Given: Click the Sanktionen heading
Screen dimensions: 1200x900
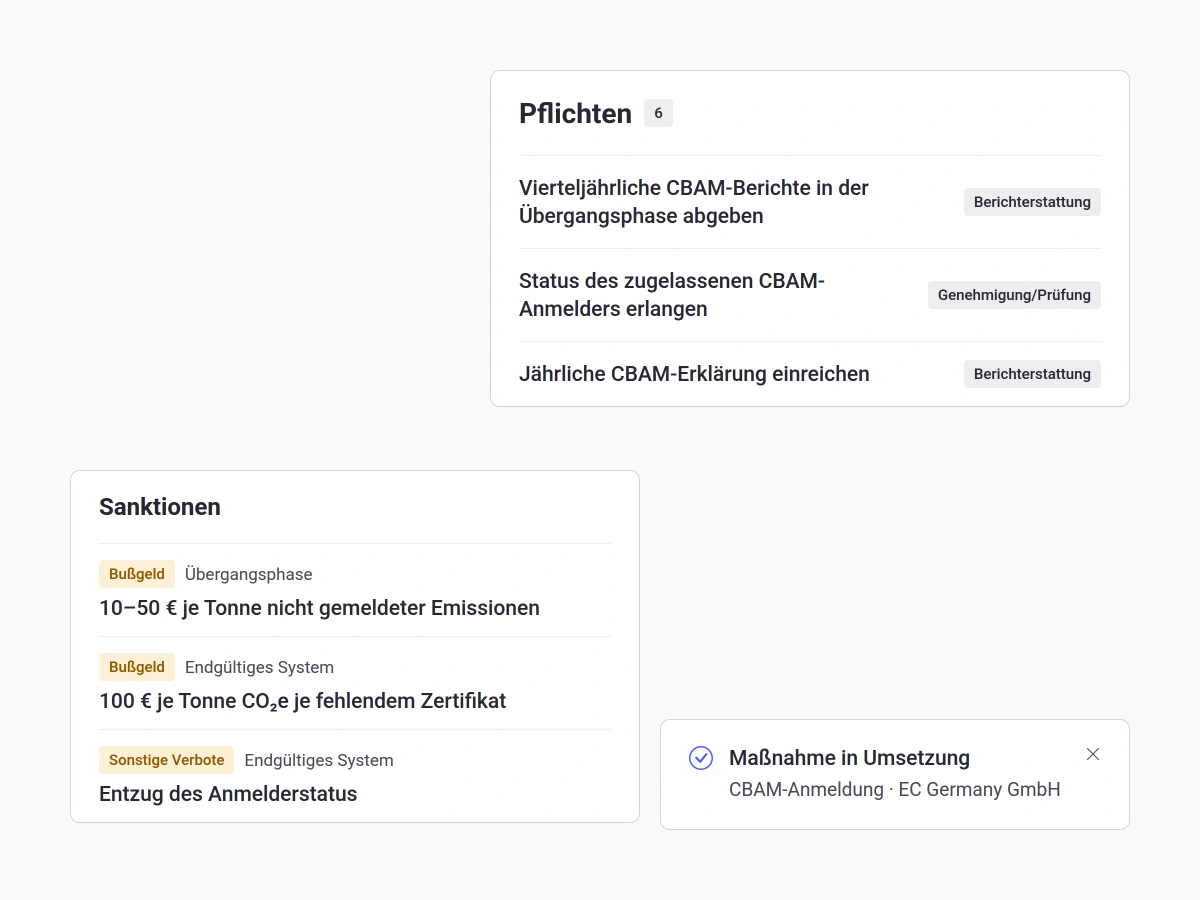Looking at the screenshot, I should [x=160, y=507].
